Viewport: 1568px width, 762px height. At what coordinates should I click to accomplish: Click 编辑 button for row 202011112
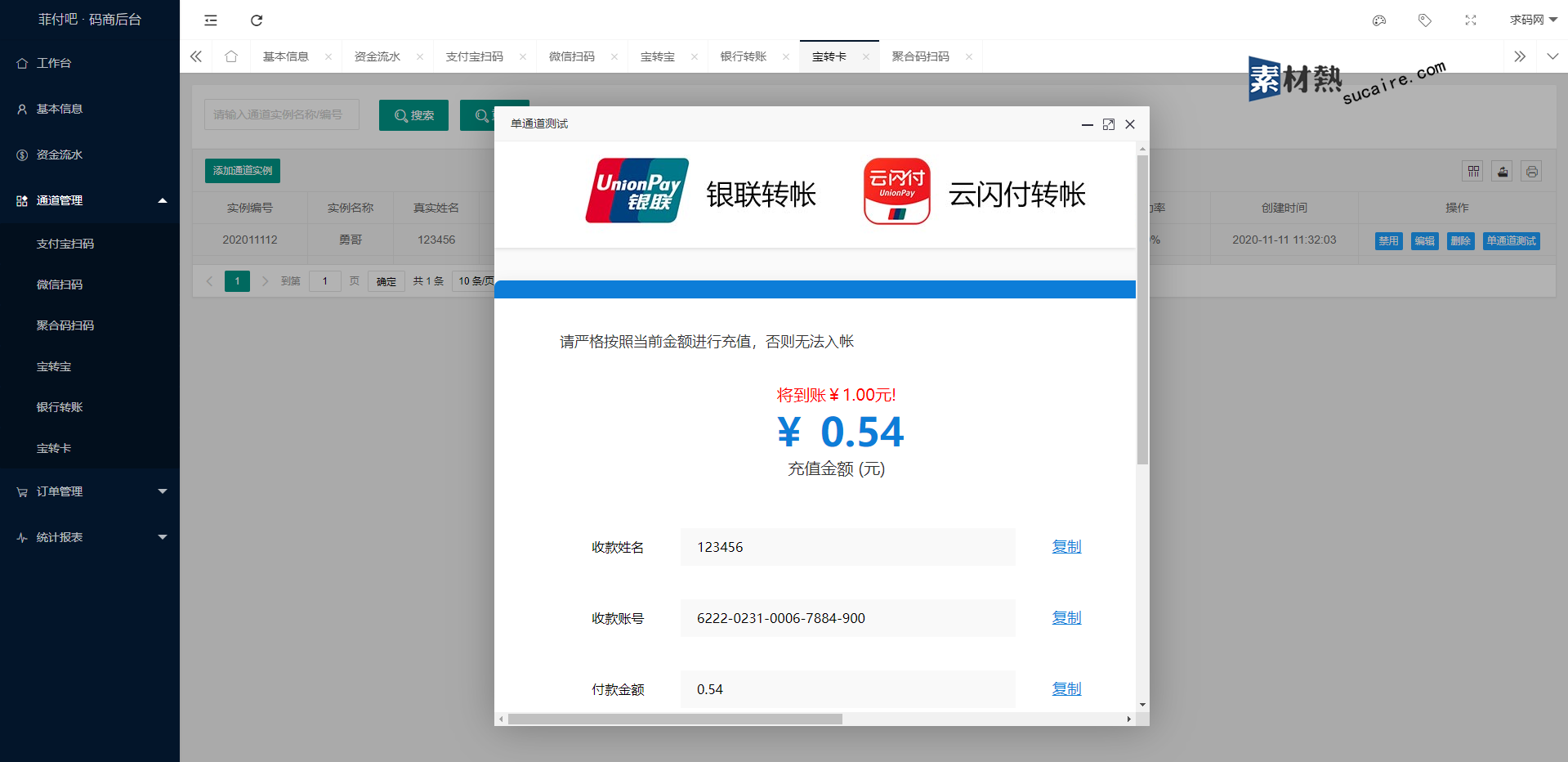[x=1424, y=241]
